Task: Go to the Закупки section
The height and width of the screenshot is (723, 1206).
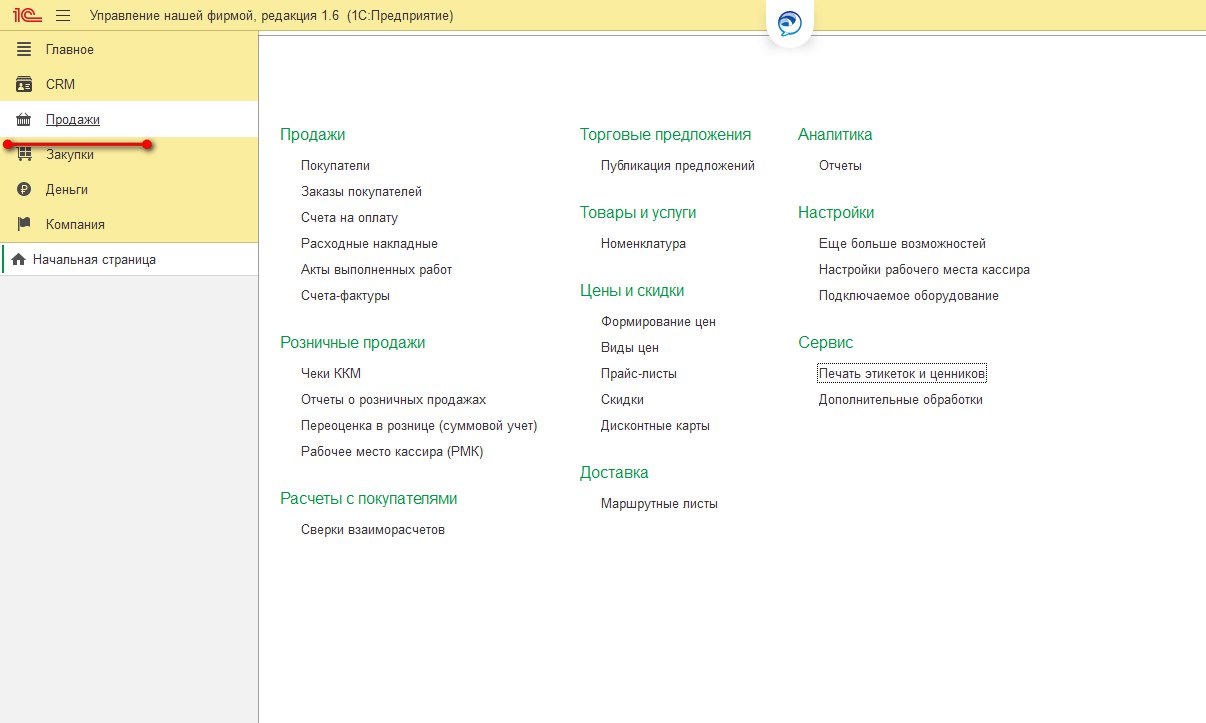Action: click(129, 154)
